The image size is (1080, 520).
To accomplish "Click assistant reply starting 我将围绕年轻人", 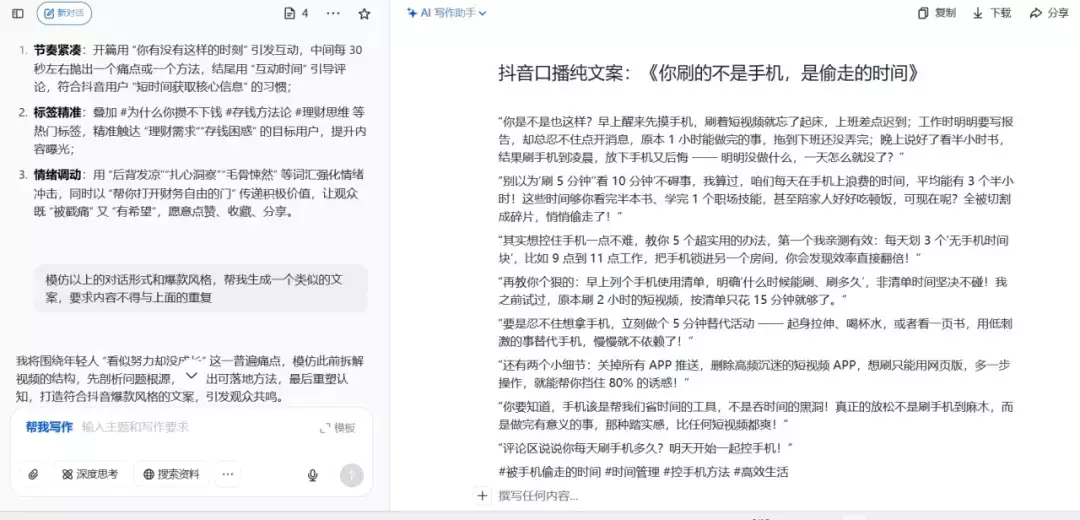I will click(x=191, y=379).
